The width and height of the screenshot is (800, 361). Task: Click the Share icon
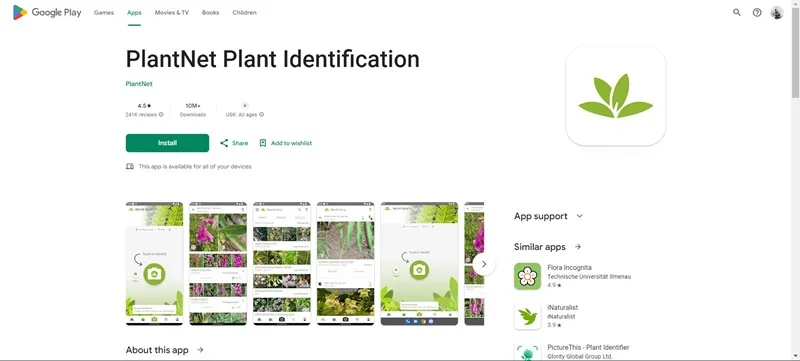[x=224, y=143]
